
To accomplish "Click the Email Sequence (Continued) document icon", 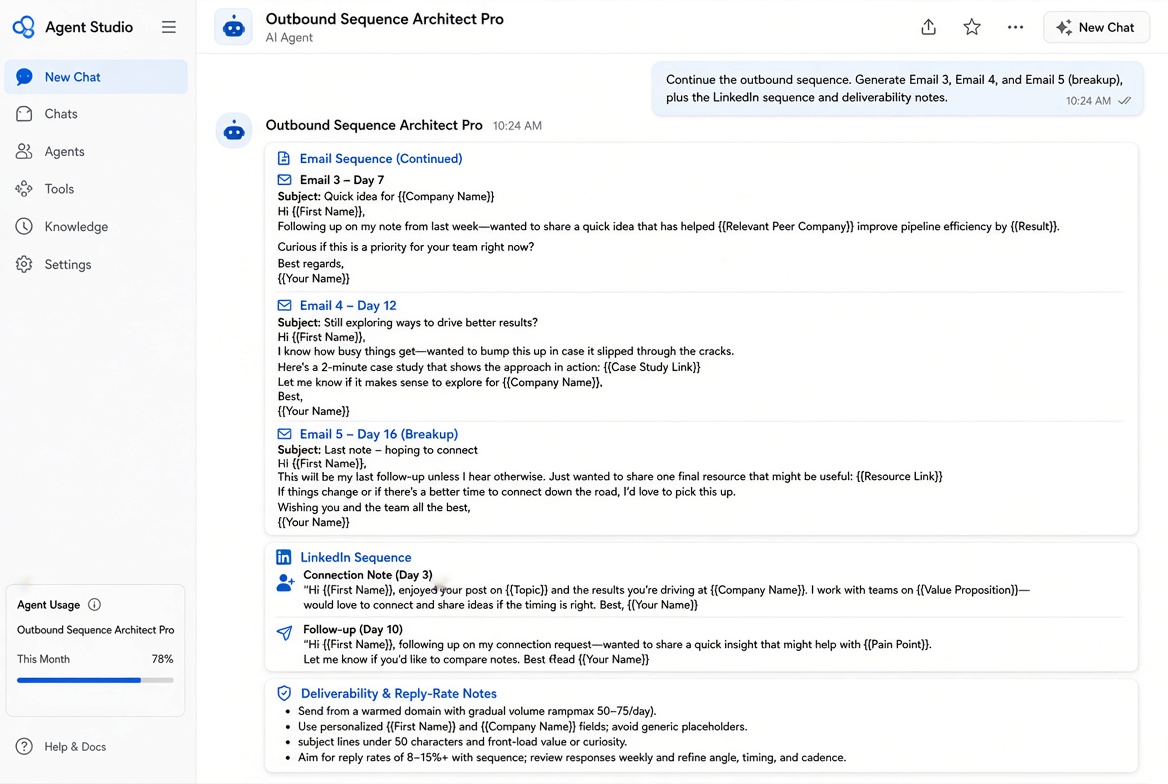I will [284, 158].
